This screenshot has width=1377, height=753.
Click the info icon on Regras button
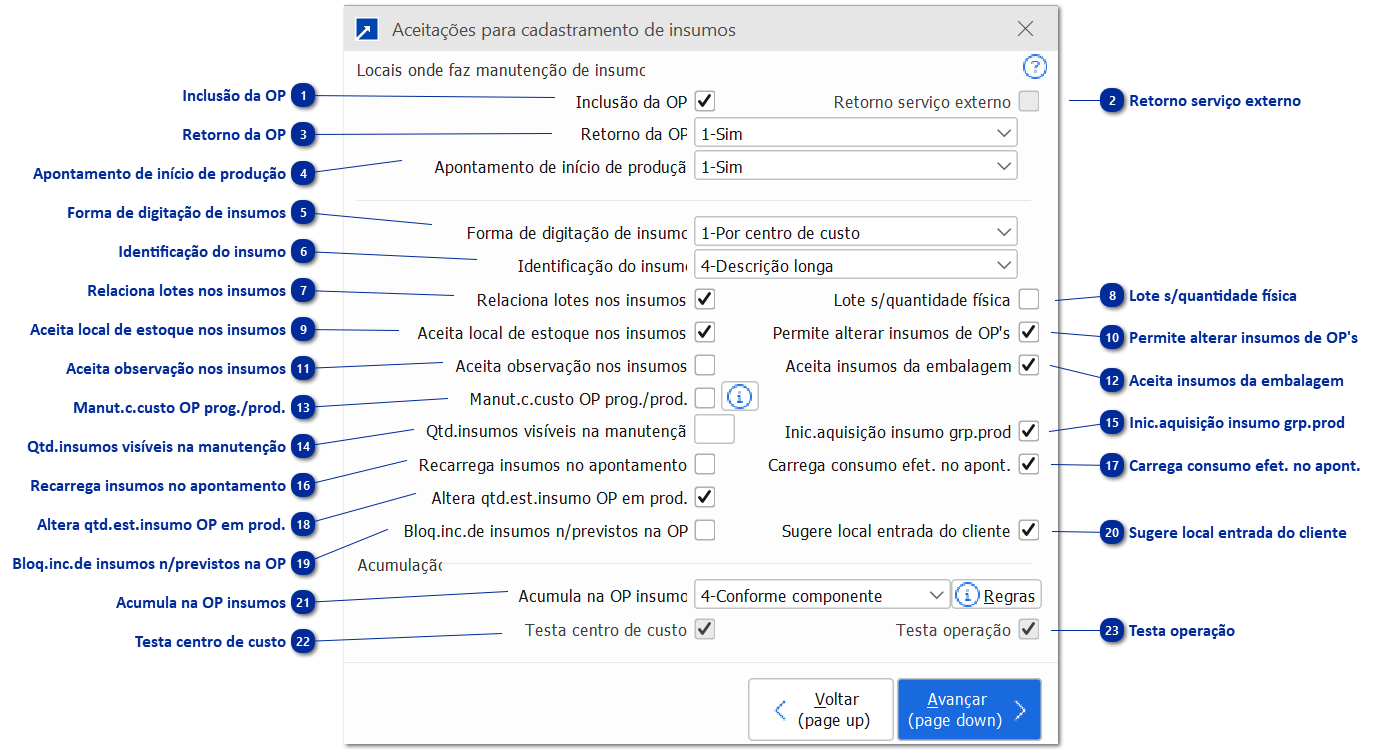(967, 595)
